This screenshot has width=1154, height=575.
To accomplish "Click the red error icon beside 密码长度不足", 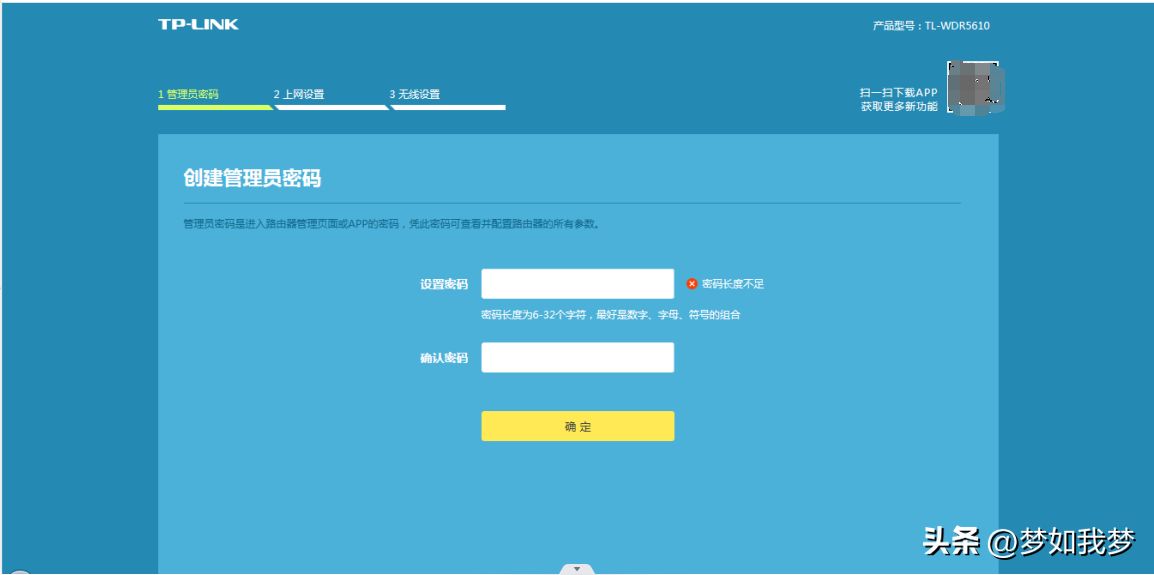I will [692, 283].
